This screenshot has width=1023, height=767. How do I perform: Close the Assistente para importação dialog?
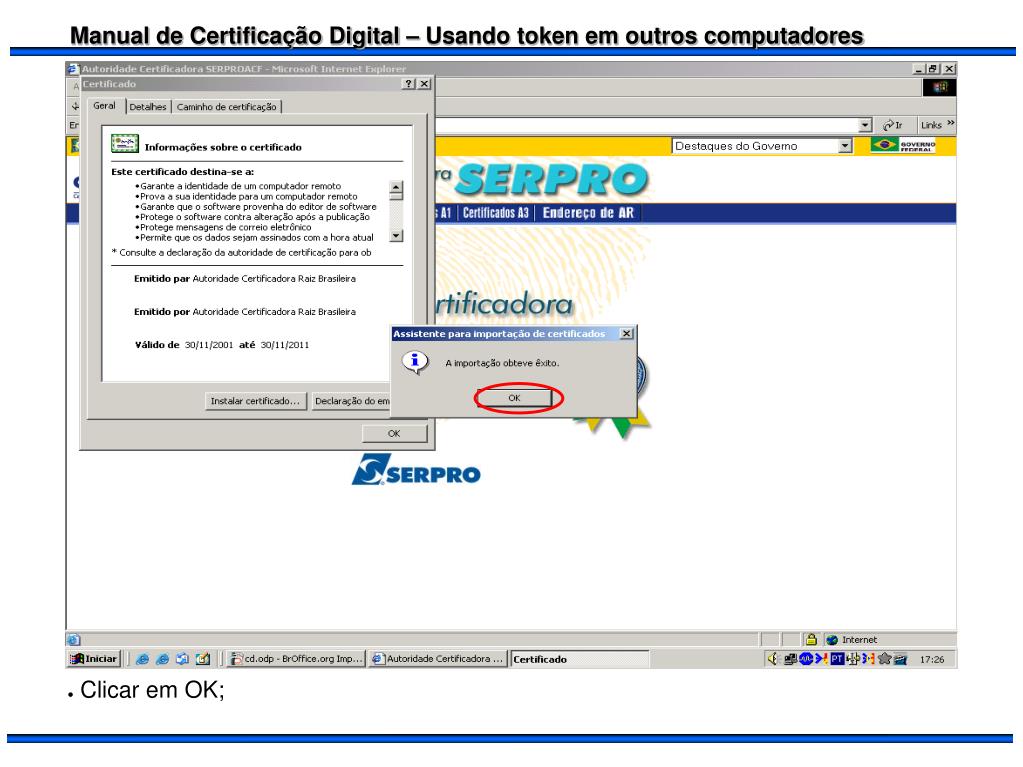pyautogui.click(x=626, y=333)
